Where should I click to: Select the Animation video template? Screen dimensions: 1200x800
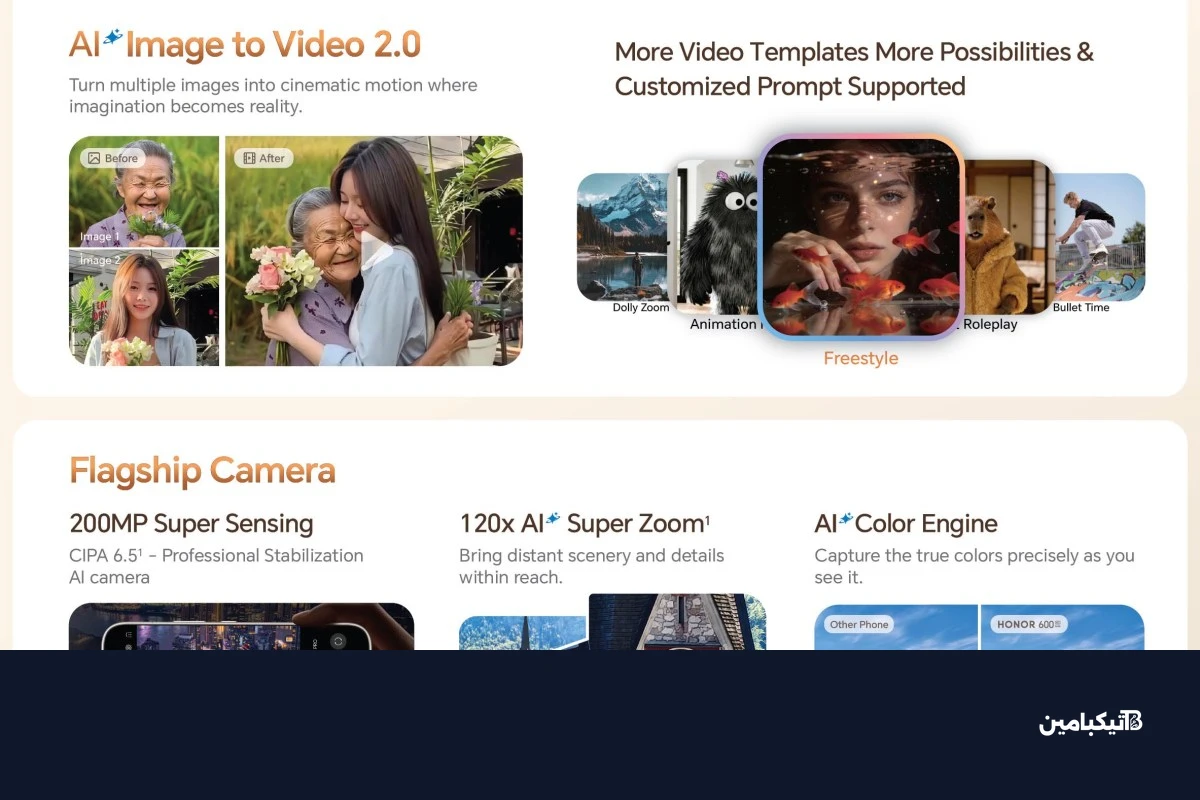[718, 240]
